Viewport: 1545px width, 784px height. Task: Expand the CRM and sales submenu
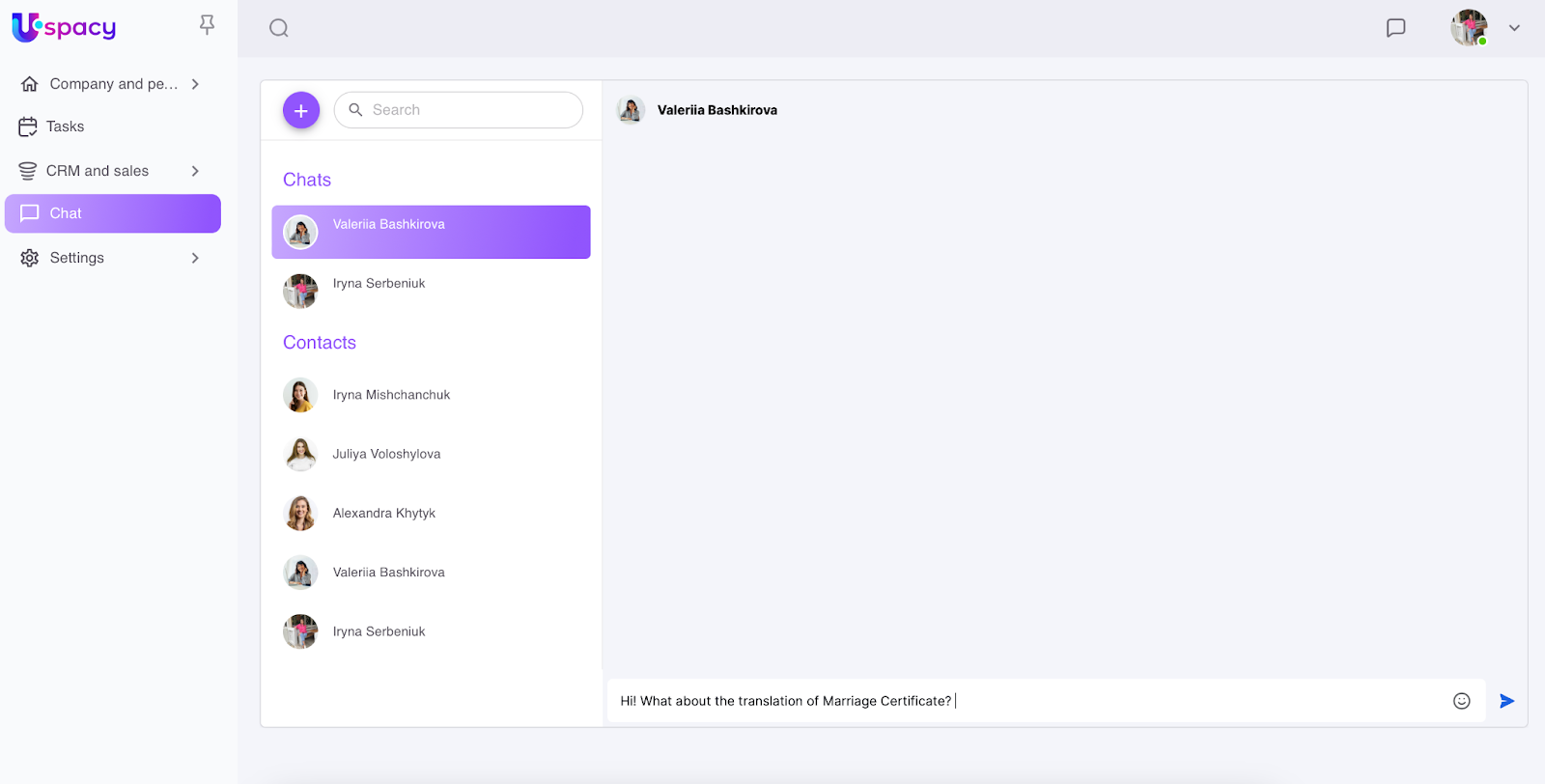coord(195,171)
